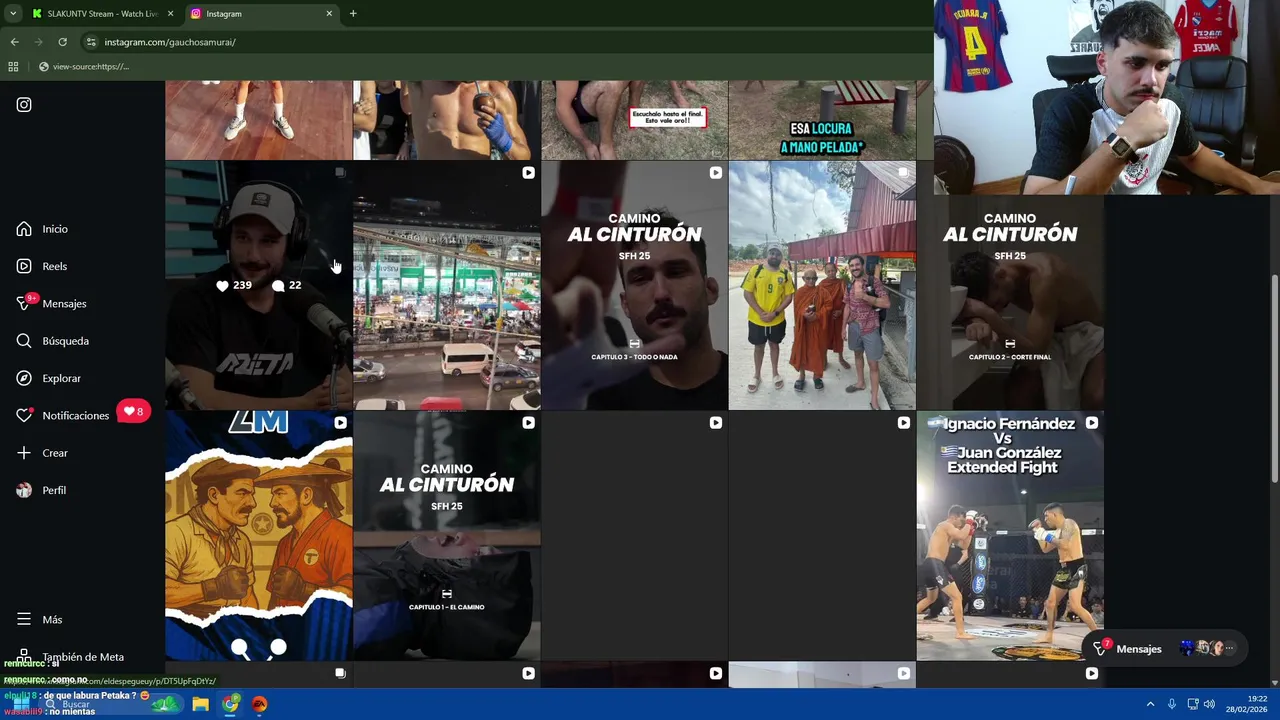This screenshot has width=1280, height=720.
Task: Open the two gauchos illustration post
Action: coord(258,536)
